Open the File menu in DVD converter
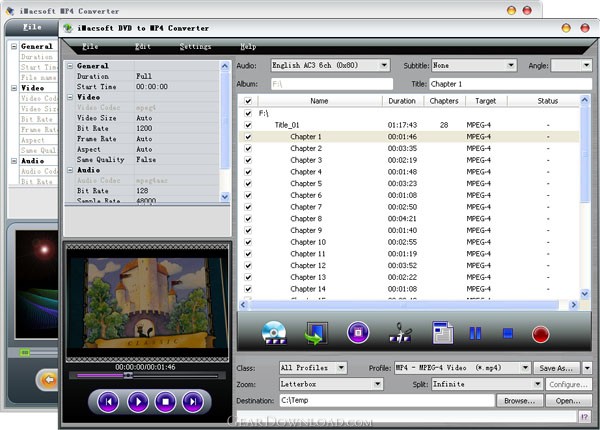The width and height of the screenshot is (600, 430). click(90, 47)
